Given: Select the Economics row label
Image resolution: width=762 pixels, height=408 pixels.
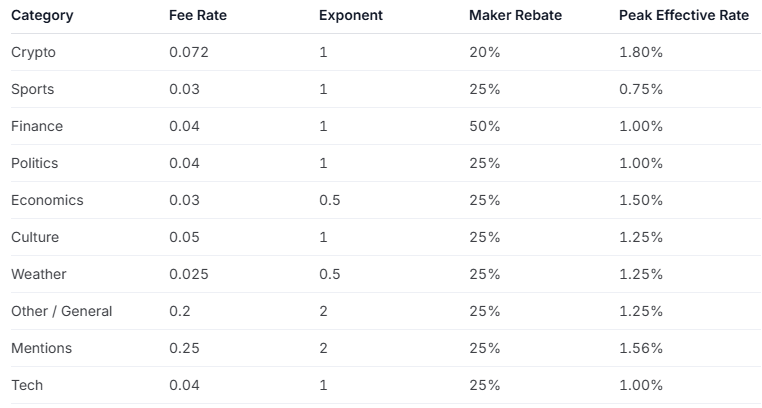Looking at the screenshot, I should [47, 200].
